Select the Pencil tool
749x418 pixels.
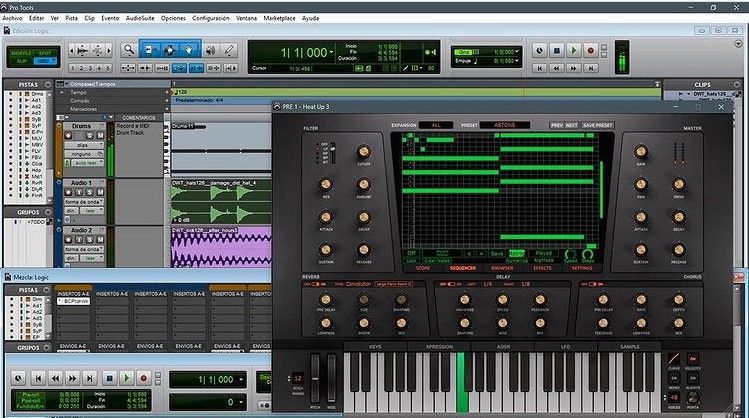(x=230, y=50)
